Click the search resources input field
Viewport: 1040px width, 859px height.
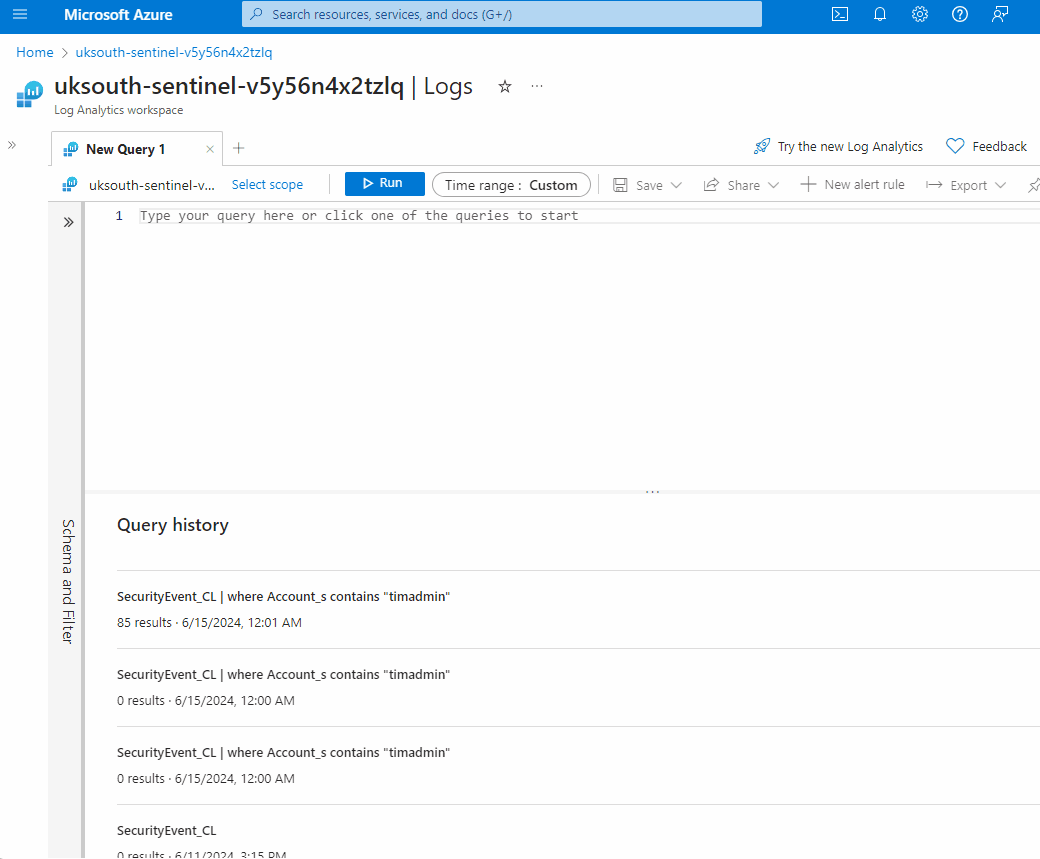pyautogui.click(x=501, y=14)
